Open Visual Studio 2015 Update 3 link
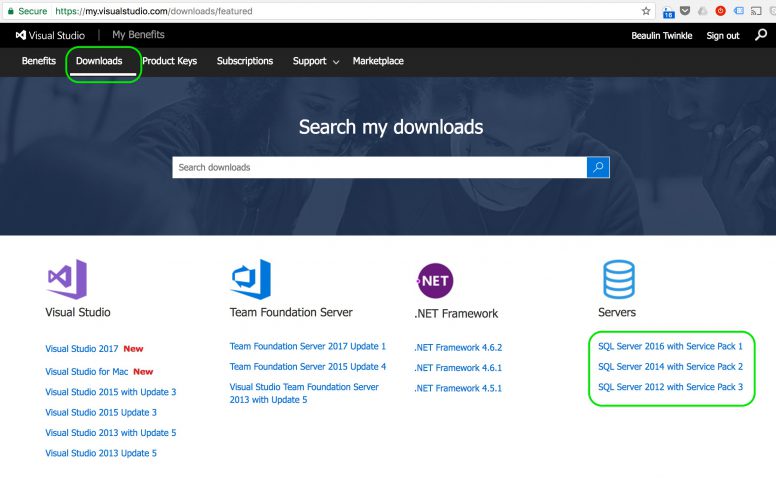The width and height of the screenshot is (776, 478). point(101,412)
